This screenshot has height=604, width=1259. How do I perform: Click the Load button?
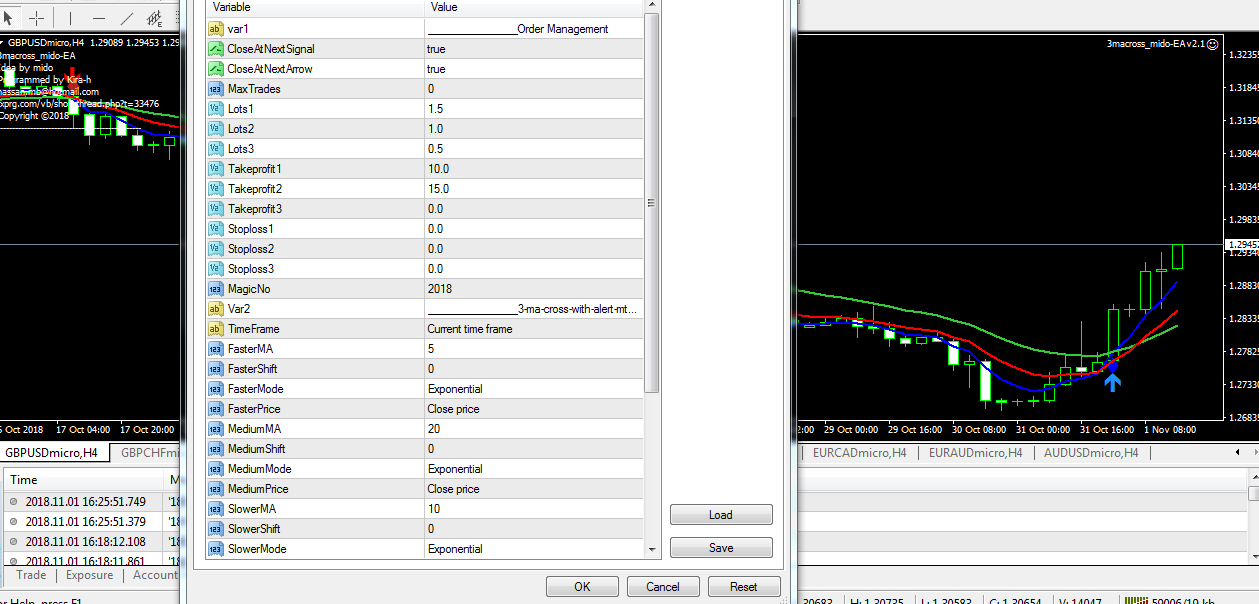[720, 515]
